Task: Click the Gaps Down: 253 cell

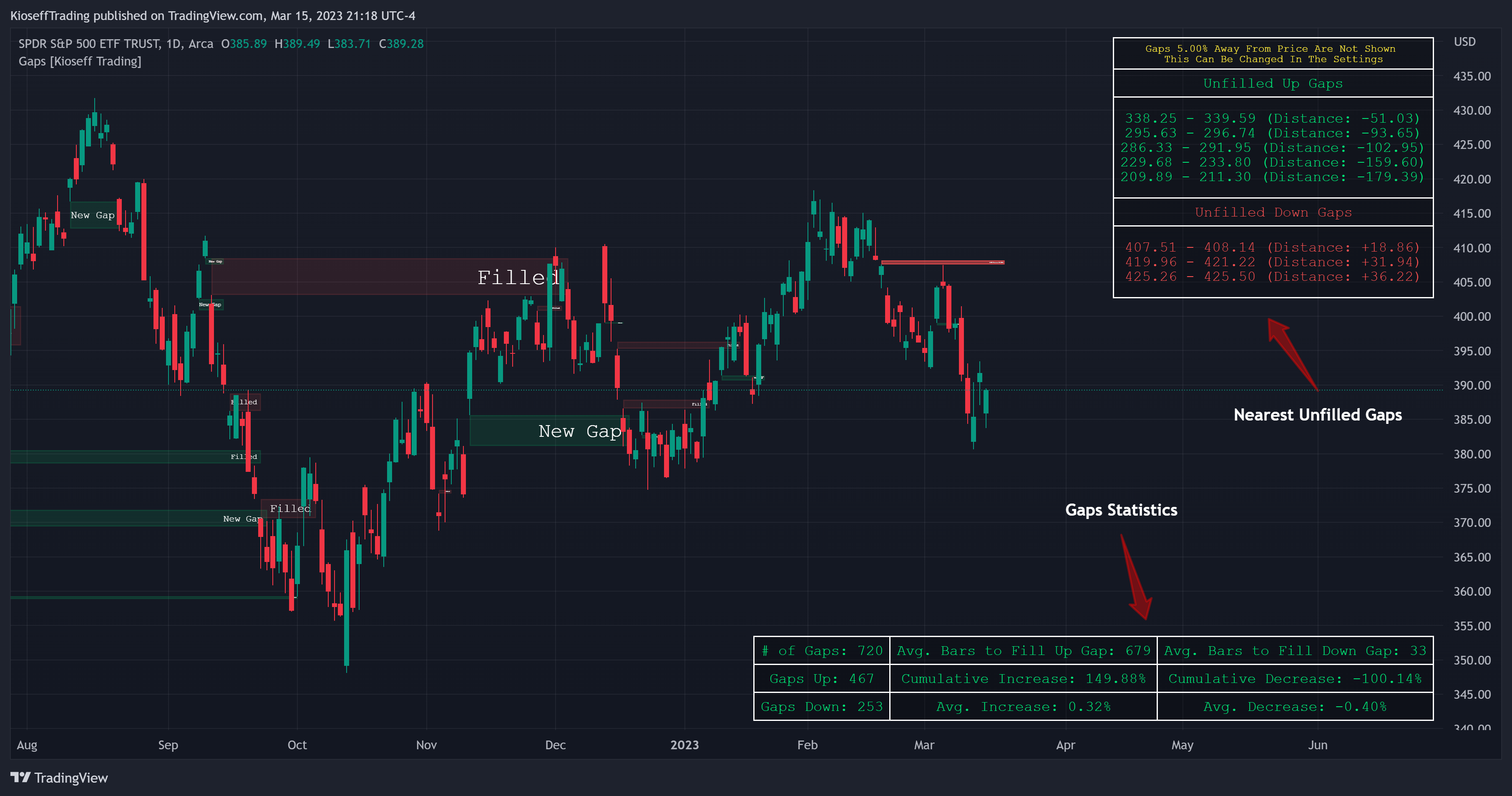Action: pos(822,707)
